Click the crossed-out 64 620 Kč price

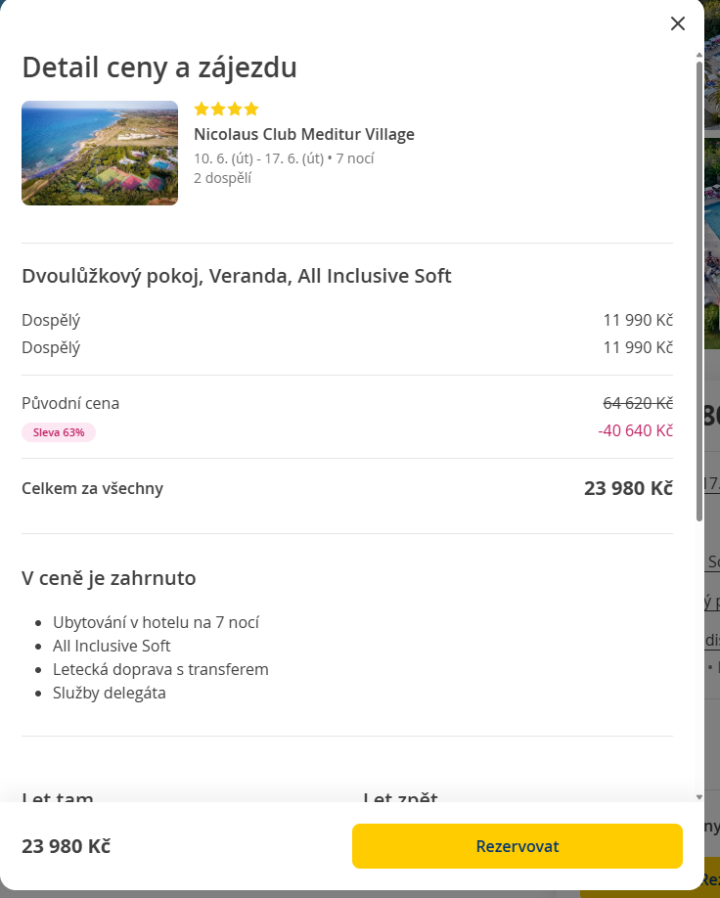637,403
